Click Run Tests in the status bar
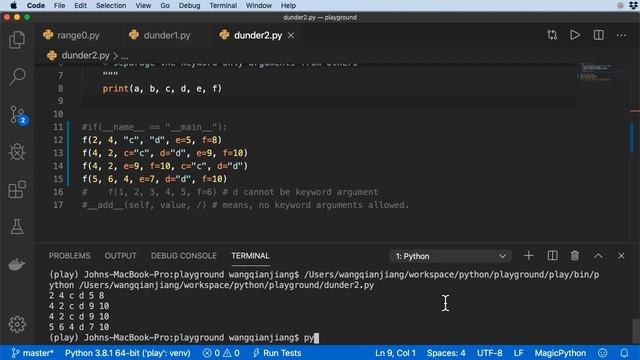The height and width of the screenshot is (360, 640). 277,353
